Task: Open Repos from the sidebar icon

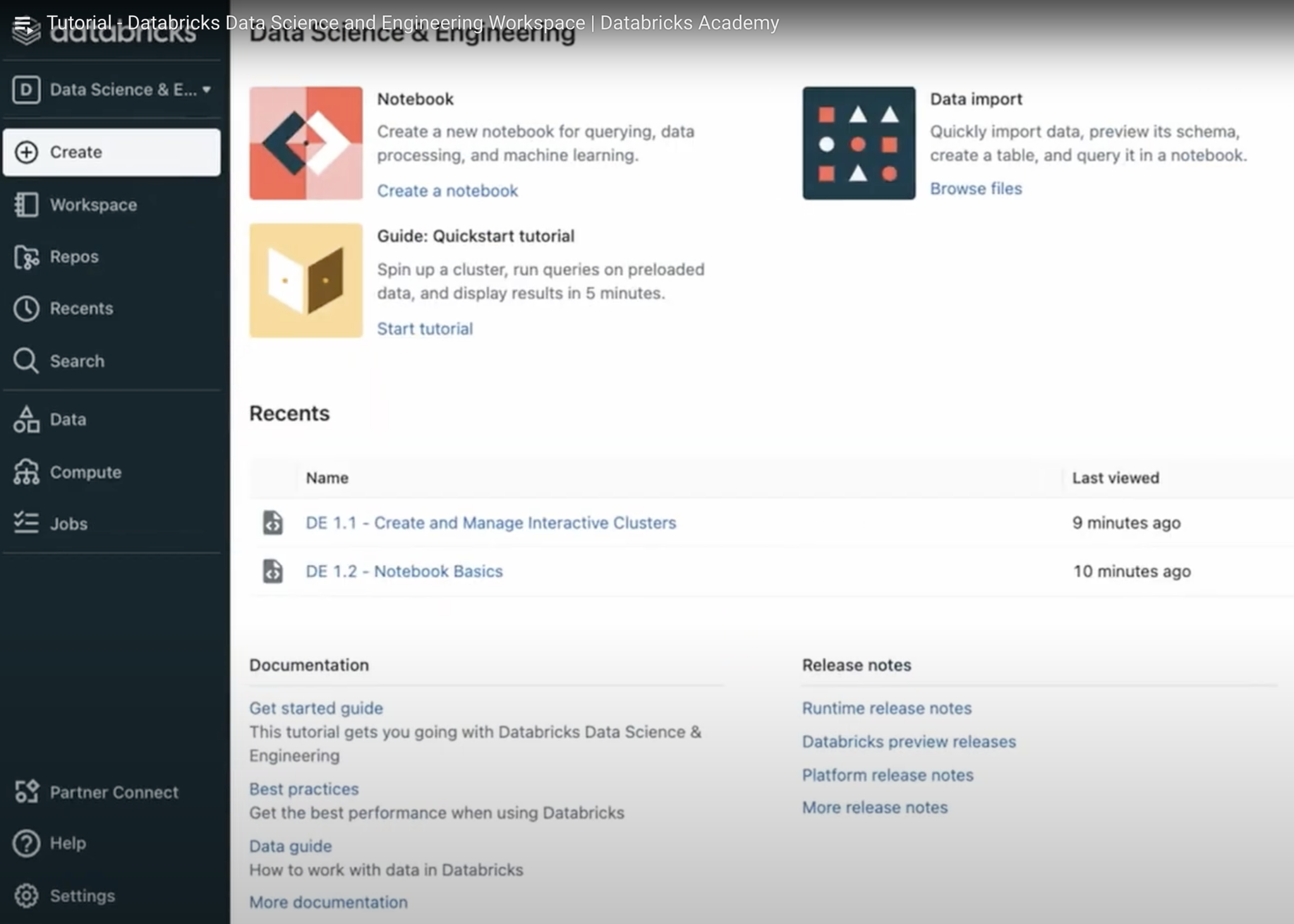Action: point(26,257)
